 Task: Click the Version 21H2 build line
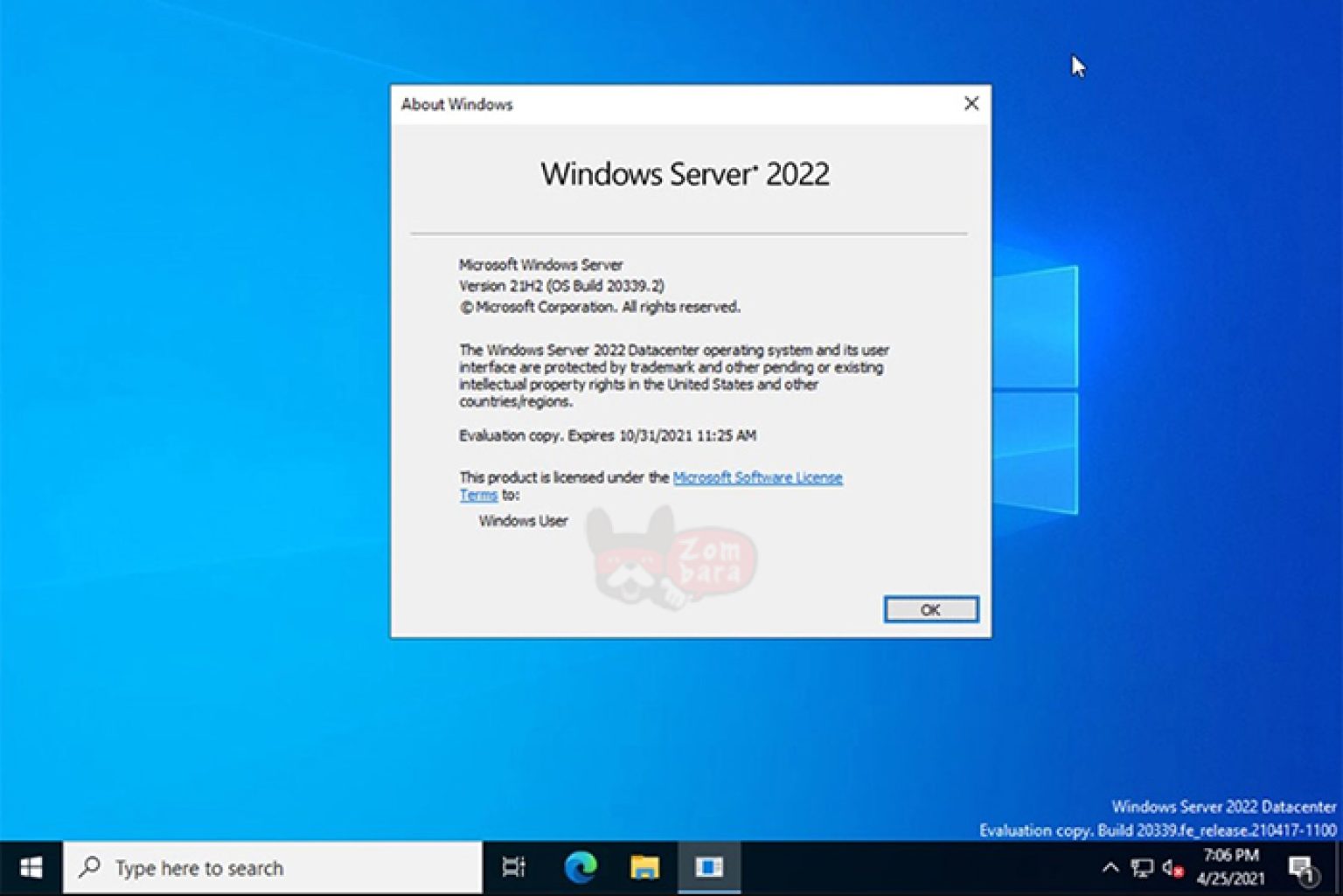click(x=561, y=286)
